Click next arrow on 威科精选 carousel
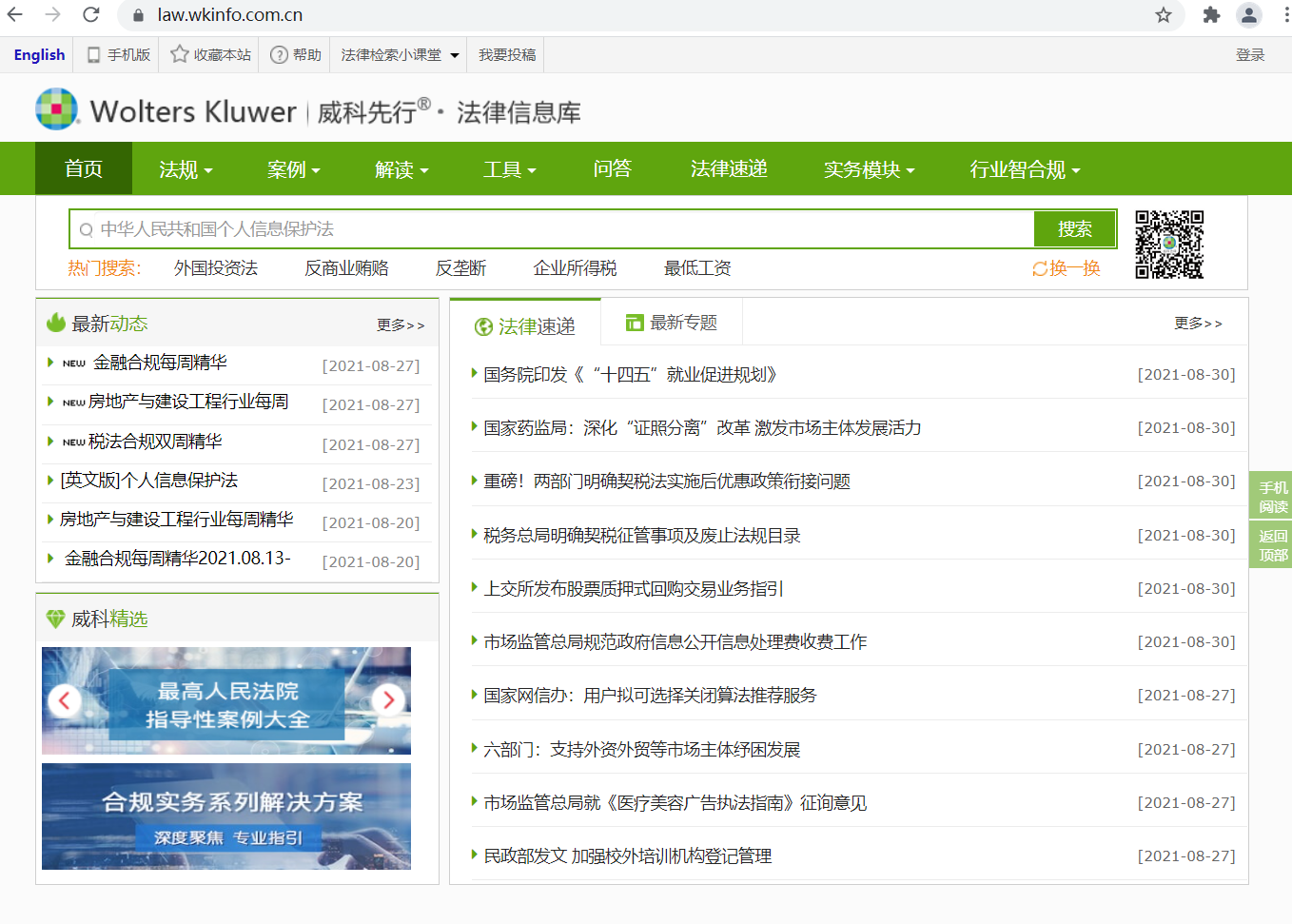 coord(388,700)
